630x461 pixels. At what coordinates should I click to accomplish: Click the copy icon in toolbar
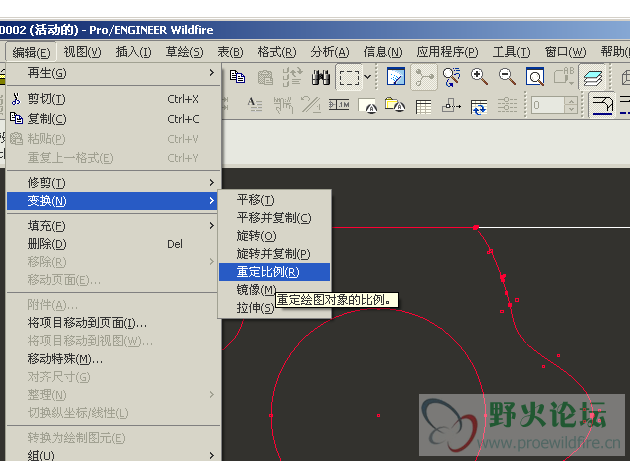pos(237,76)
